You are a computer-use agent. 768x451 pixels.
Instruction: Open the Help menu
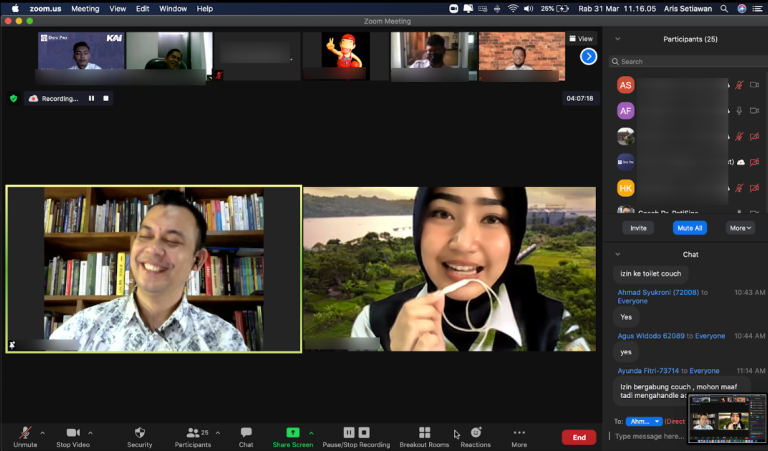pos(205,8)
